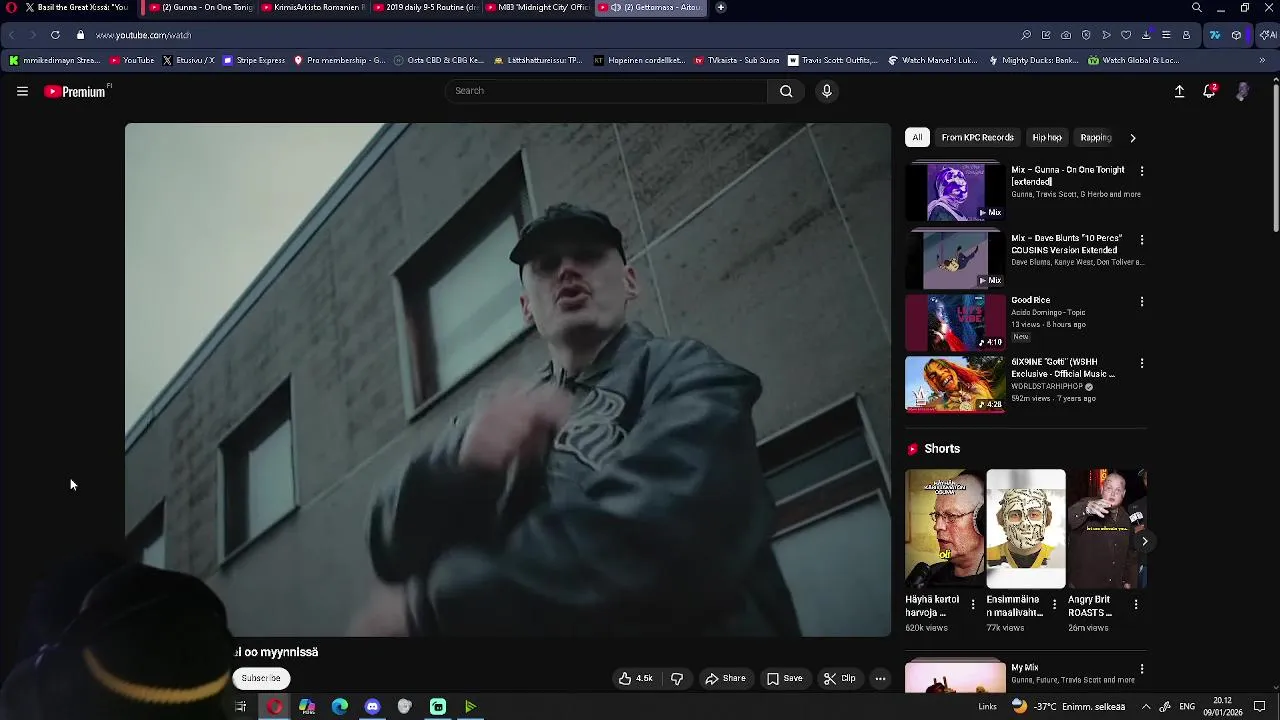The width and height of the screenshot is (1280, 720).
Task: Open more actions ellipsis below the video
Action: [x=880, y=678]
